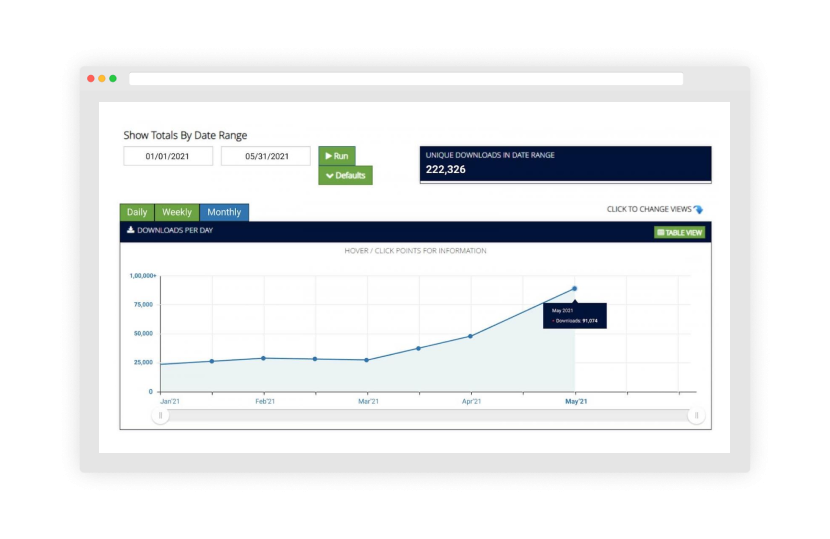The image size is (830, 539).
Task: Open the Table View
Action: [x=679, y=232]
